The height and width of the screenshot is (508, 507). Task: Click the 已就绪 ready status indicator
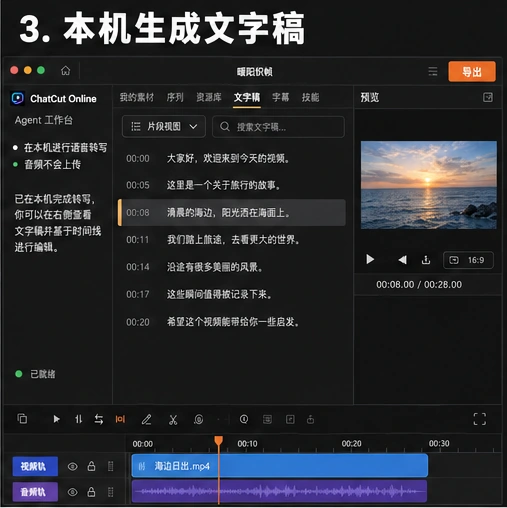35,374
